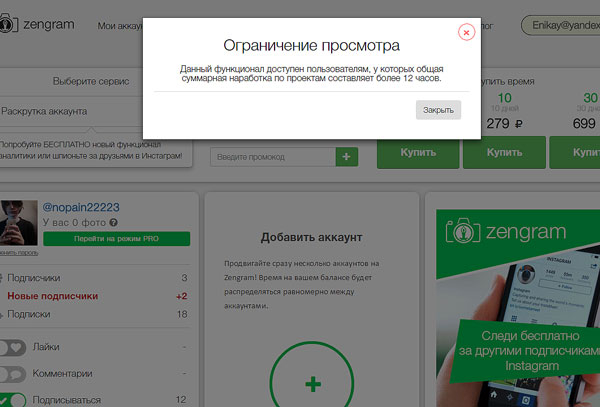Open the Подписки row
The image size is (600, 407).
(94, 314)
